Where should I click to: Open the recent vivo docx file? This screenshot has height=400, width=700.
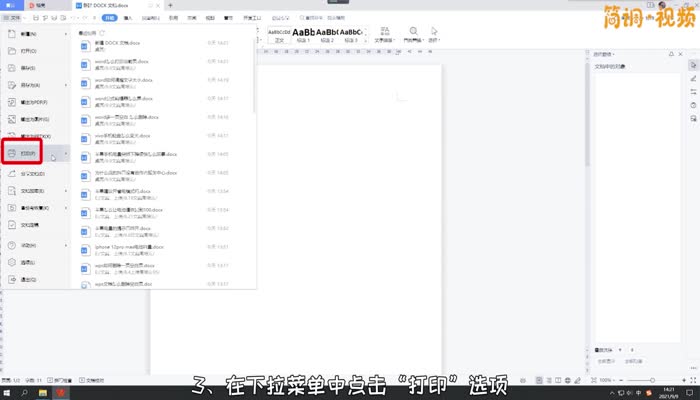pyautogui.click(x=161, y=138)
